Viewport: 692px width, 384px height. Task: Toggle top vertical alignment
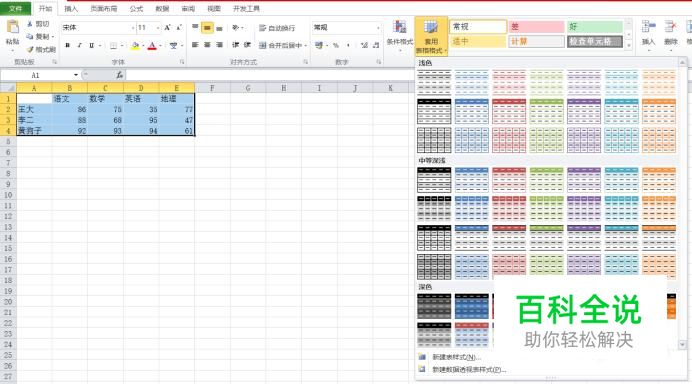click(x=195, y=27)
